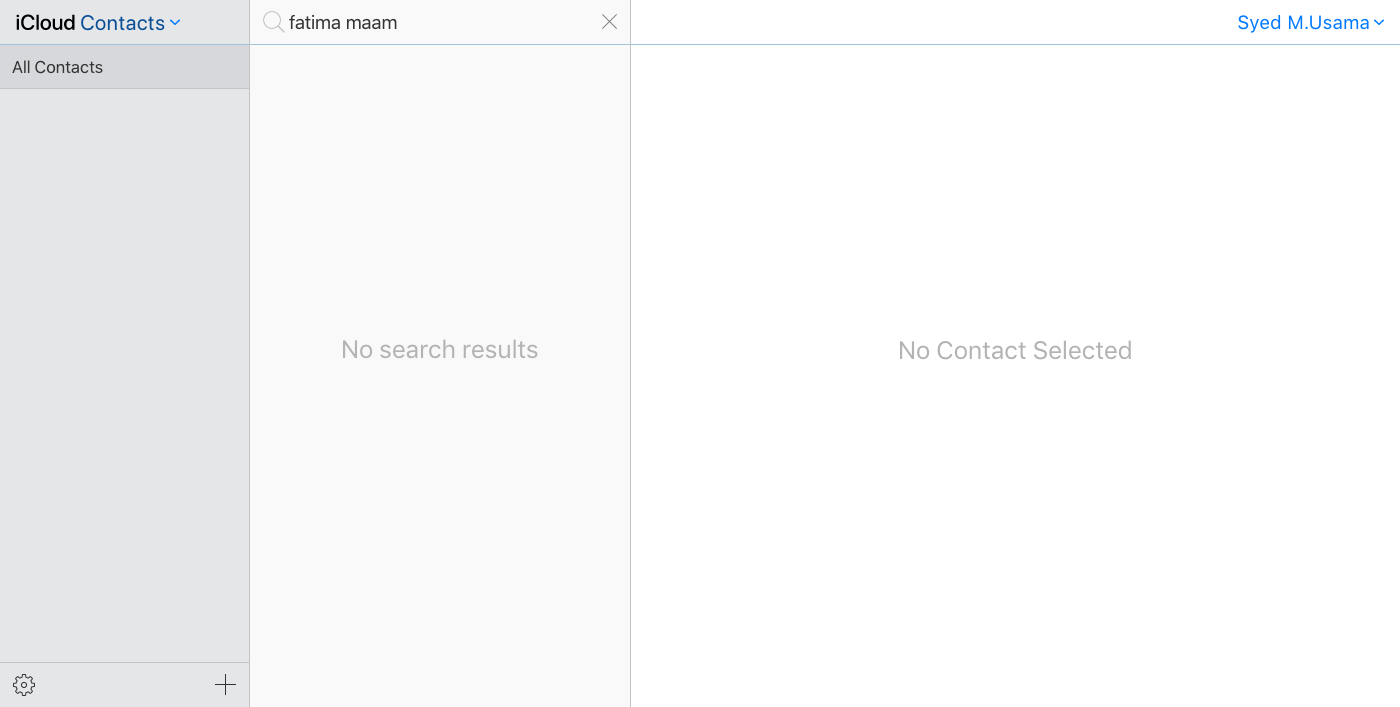This screenshot has width=1400, height=707.
Task: Click bottom sidebar toolbar between gear and plus
Action: [x=124, y=685]
